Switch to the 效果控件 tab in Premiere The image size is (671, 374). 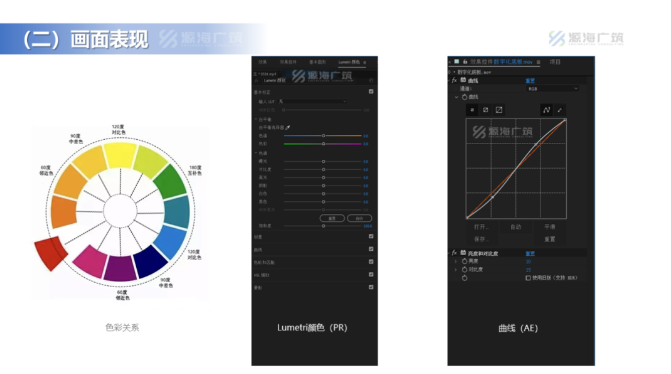(x=288, y=62)
